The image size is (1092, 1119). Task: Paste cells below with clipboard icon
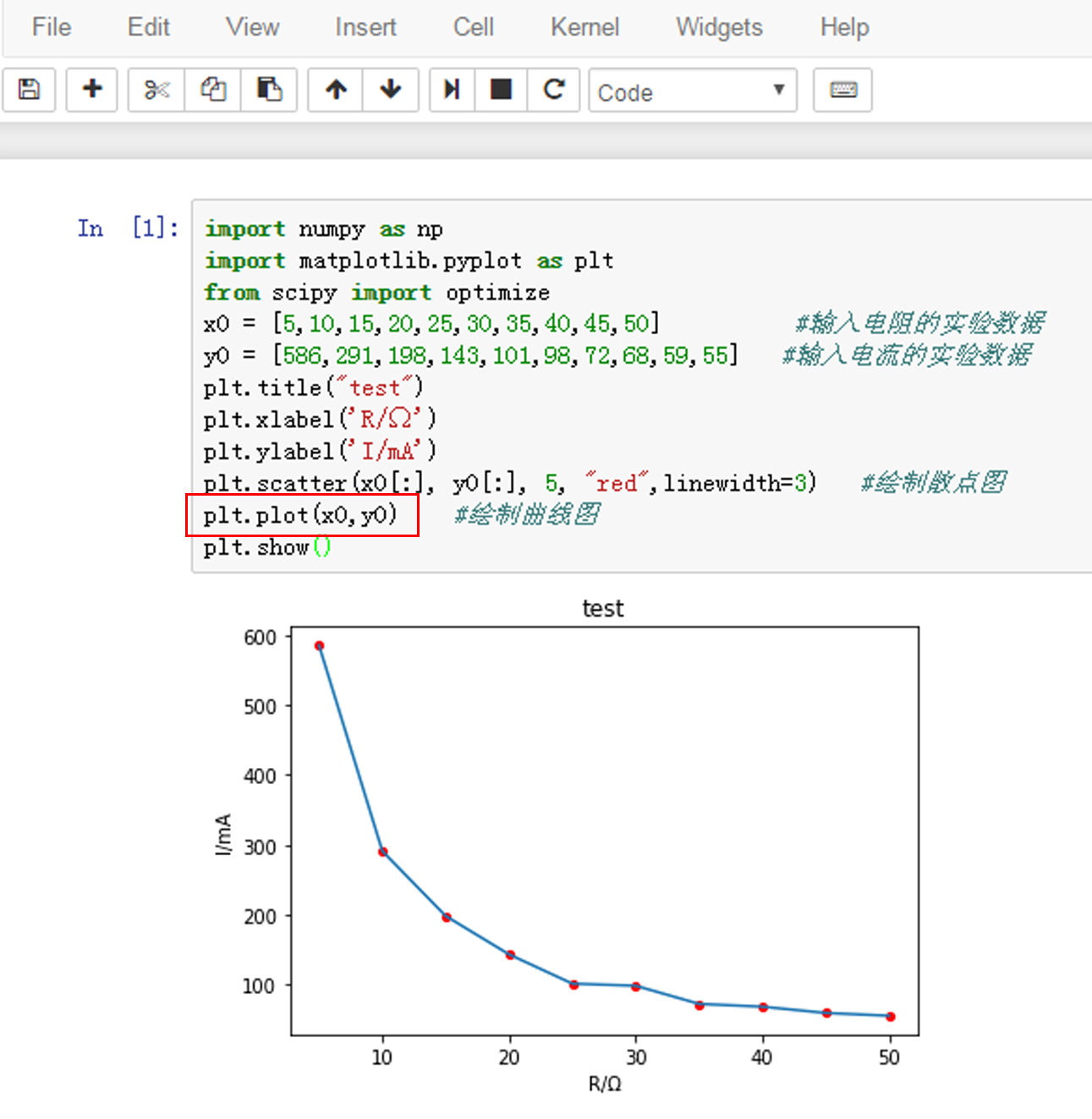[269, 90]
